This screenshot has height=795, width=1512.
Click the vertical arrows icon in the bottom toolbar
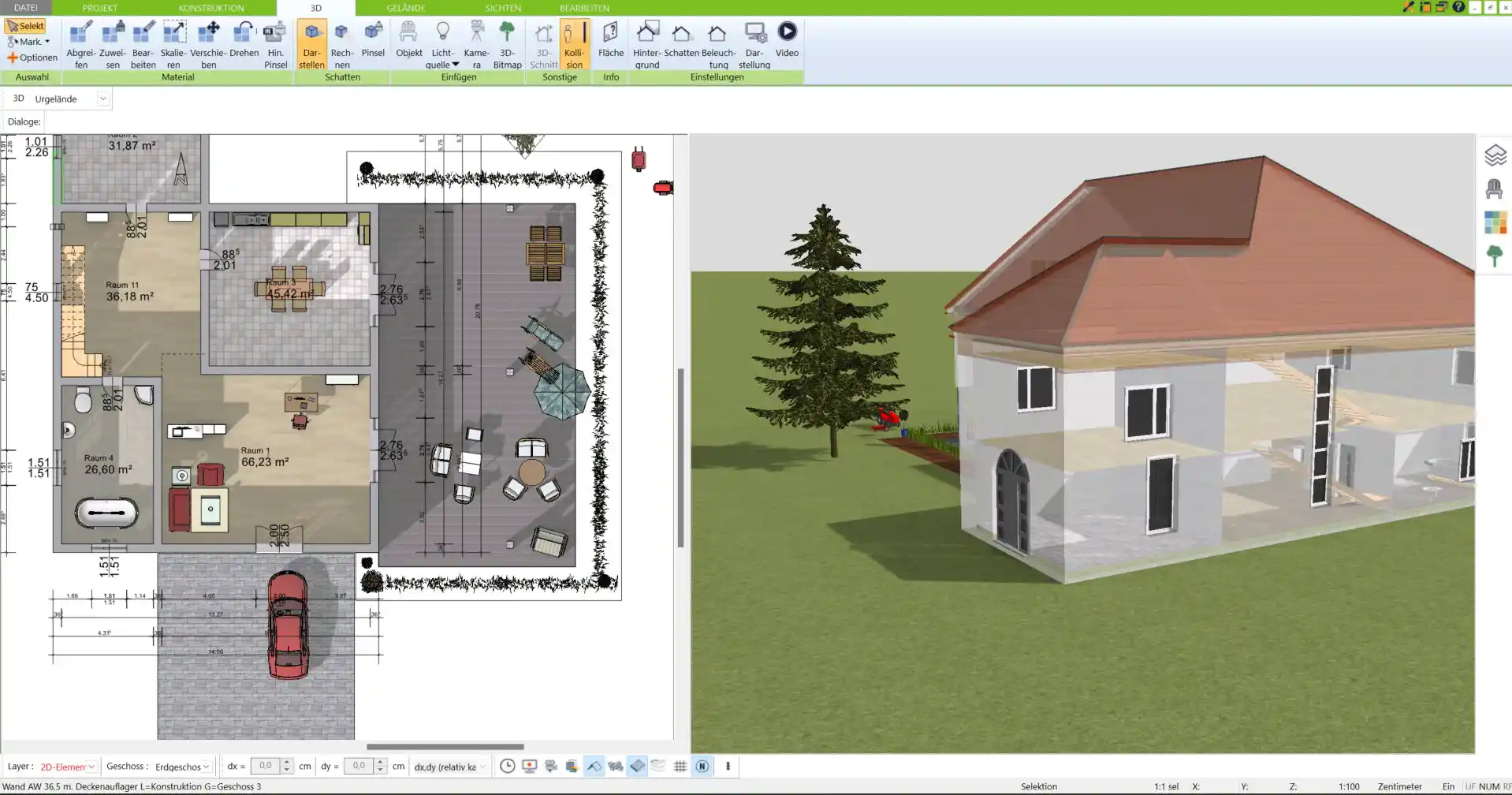tap(728, 766)
